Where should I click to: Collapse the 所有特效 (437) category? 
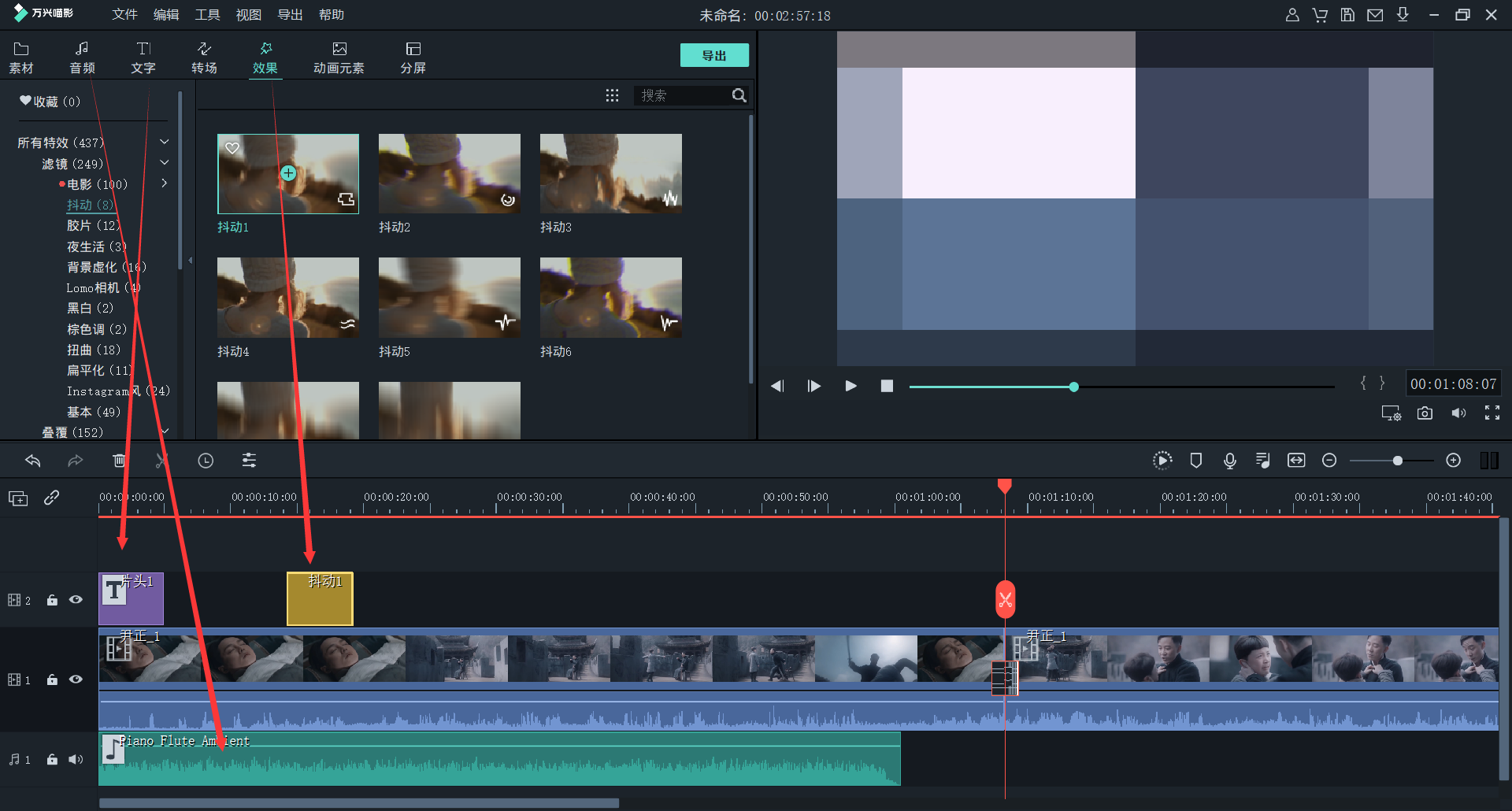(x=165, y=143)
